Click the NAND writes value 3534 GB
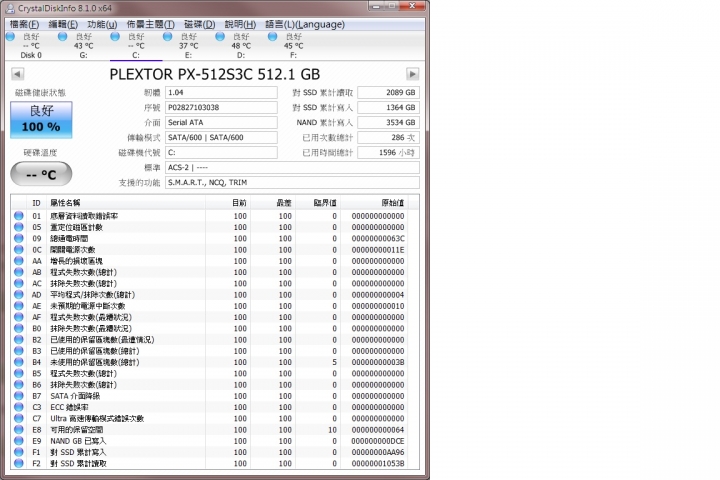Screen dimensions: 720x480 (x=388, y=123)
